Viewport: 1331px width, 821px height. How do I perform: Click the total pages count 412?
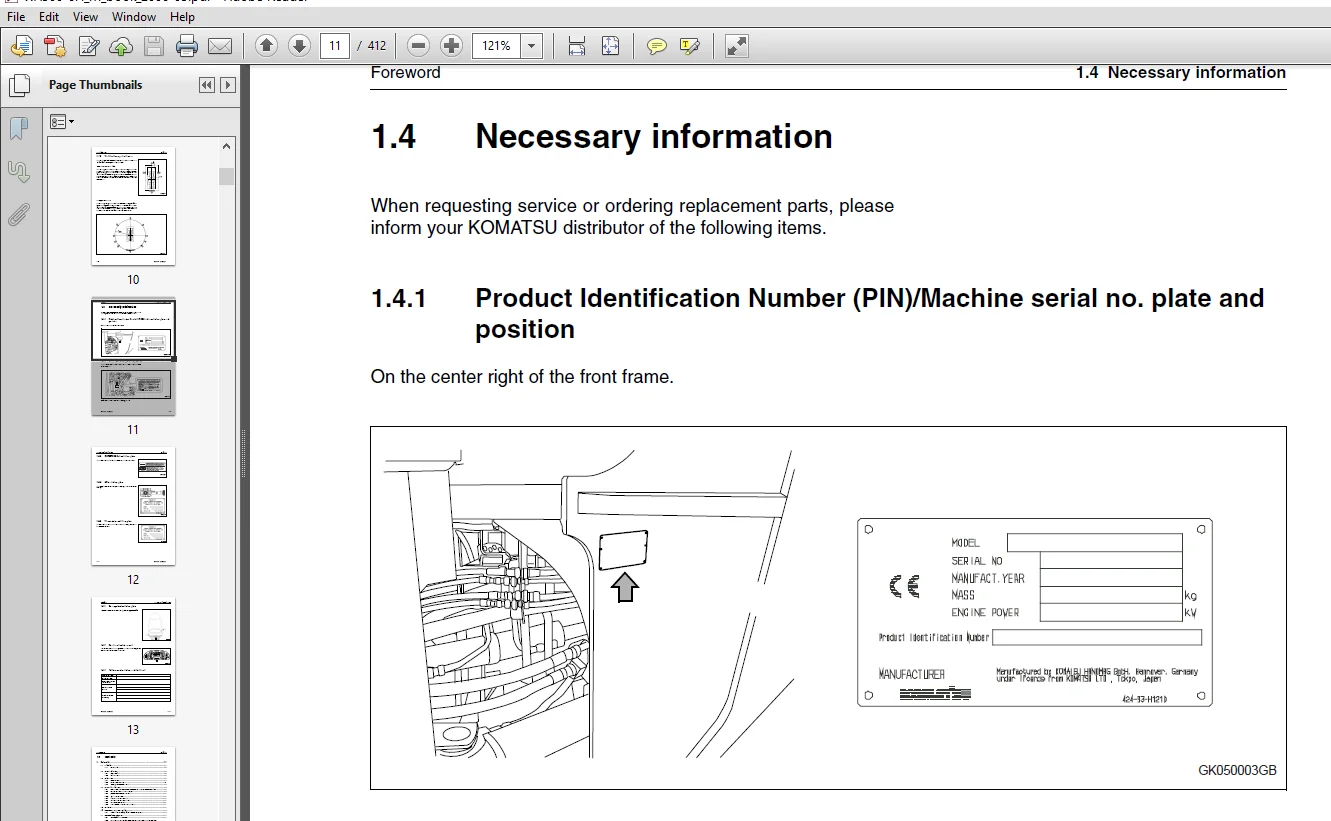click(x=377, y=46)
